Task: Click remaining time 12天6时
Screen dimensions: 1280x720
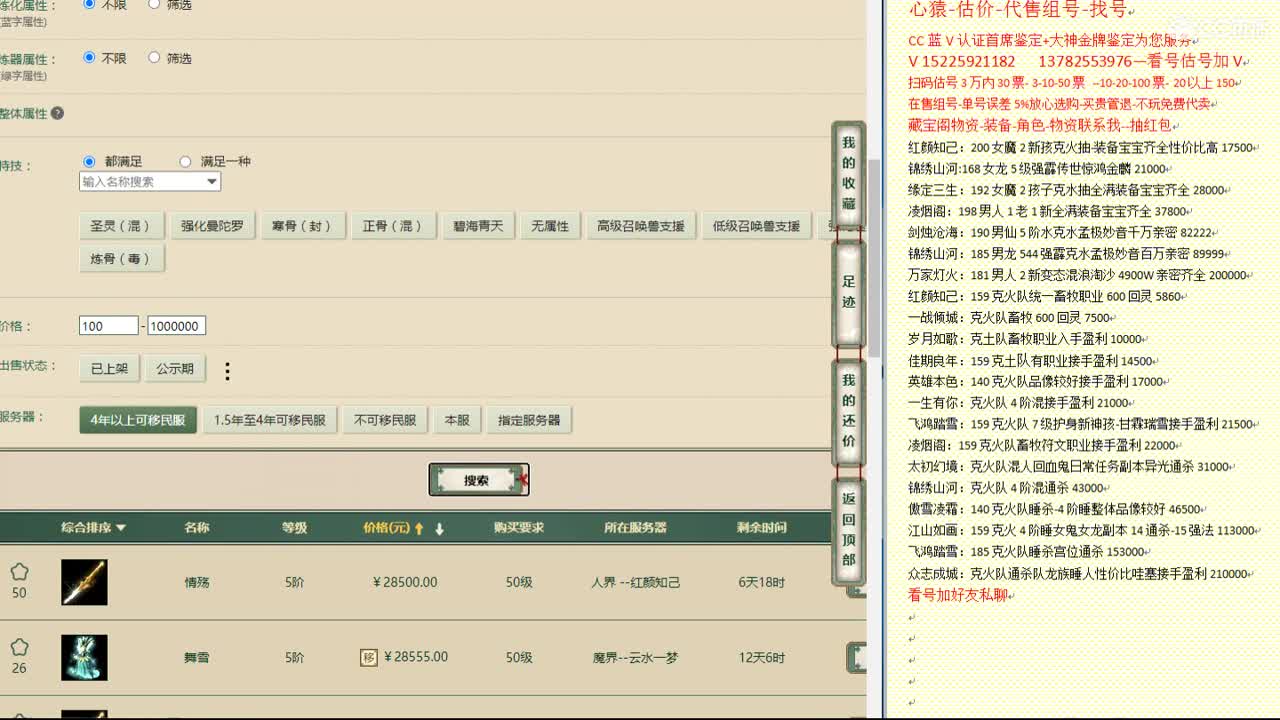Action: tap(761, 657)
